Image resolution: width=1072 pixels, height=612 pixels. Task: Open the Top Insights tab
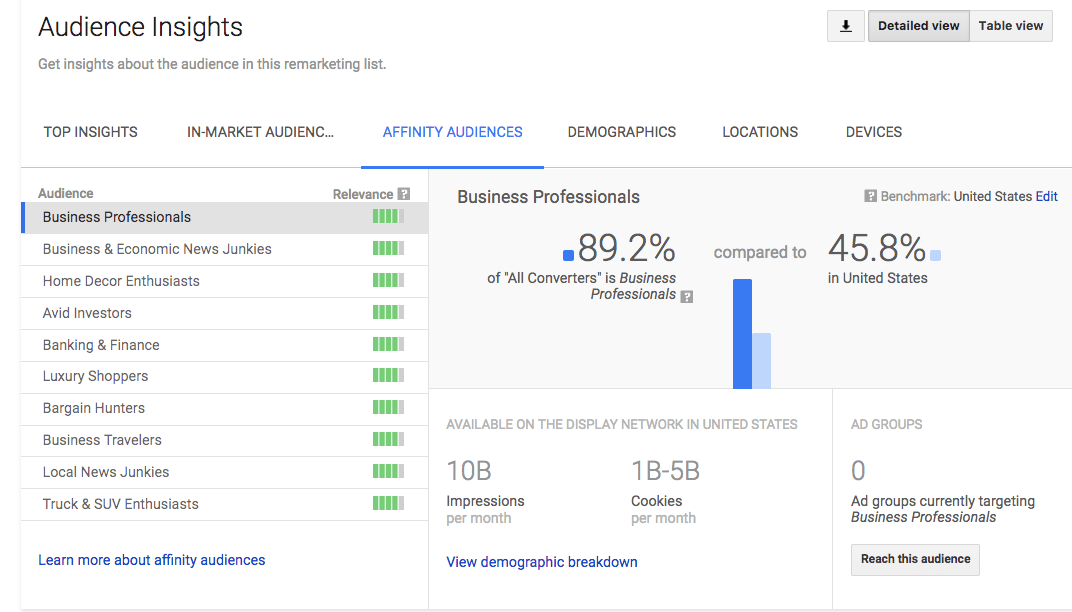(x=90, y=131)
